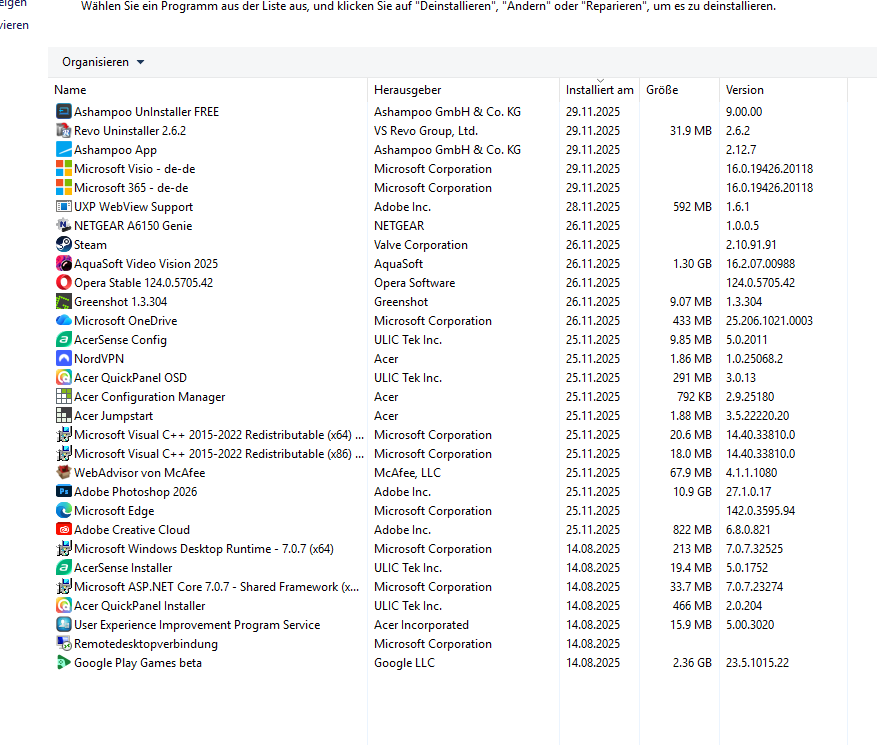The image size is (877, 745).
Task: Open the Organisieren dropdown menu
Action: (103, 62)
